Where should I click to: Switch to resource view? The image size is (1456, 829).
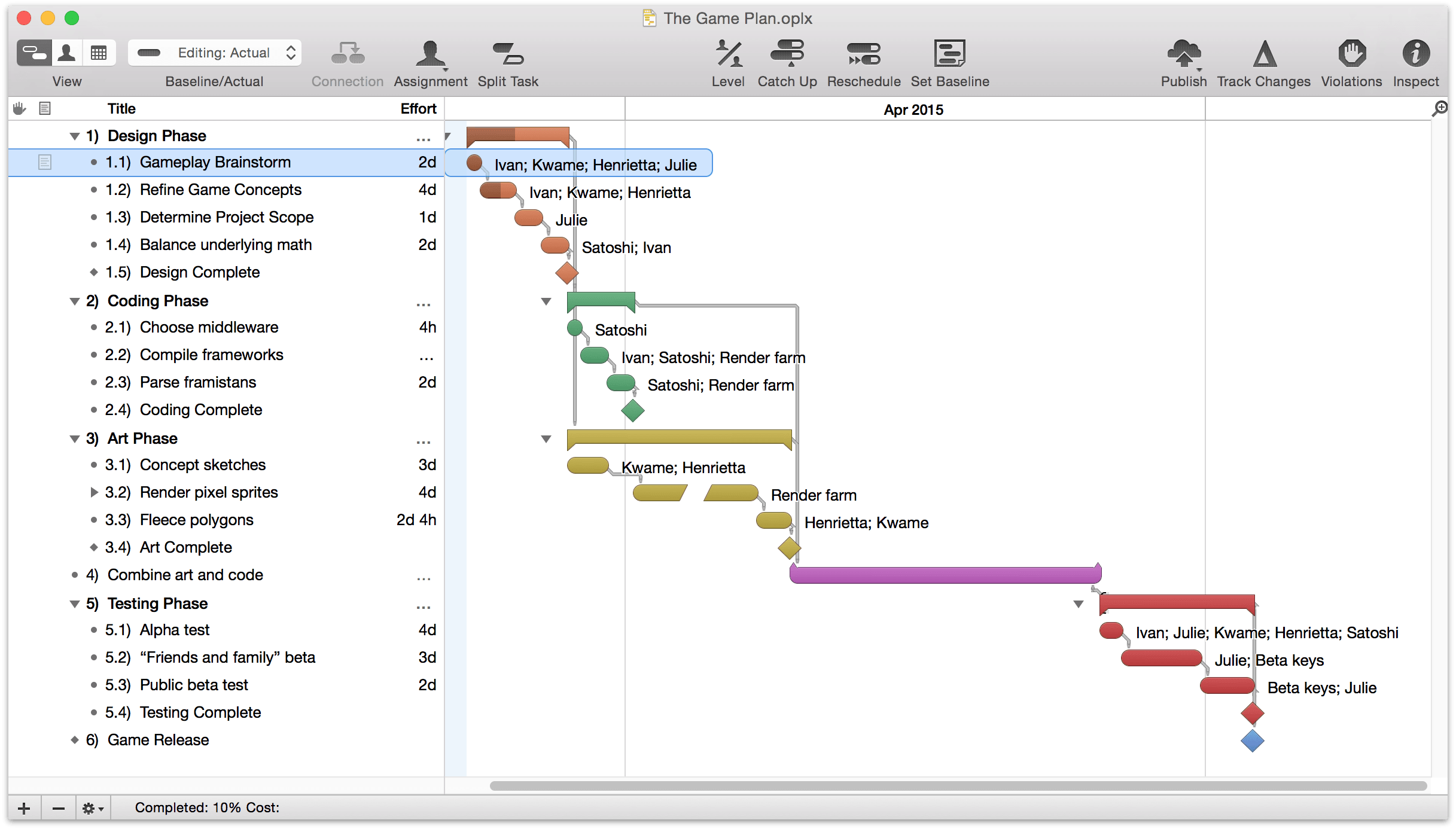coord(66,53)
